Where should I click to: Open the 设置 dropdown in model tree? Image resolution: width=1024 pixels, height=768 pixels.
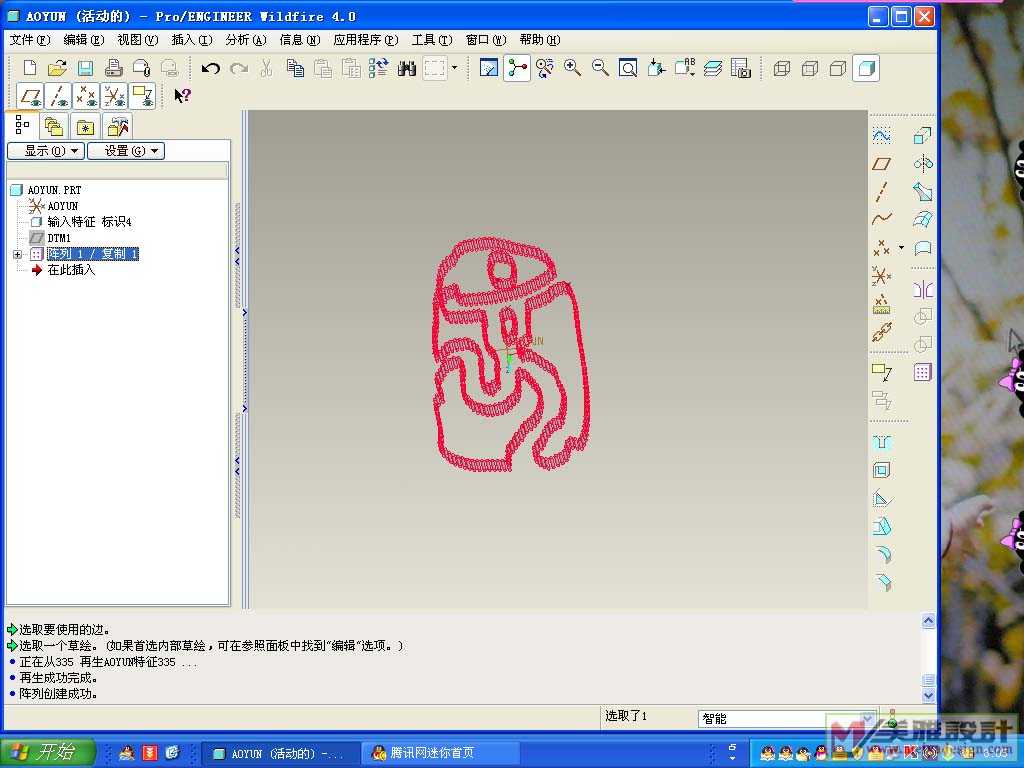(x=126, y=151)
